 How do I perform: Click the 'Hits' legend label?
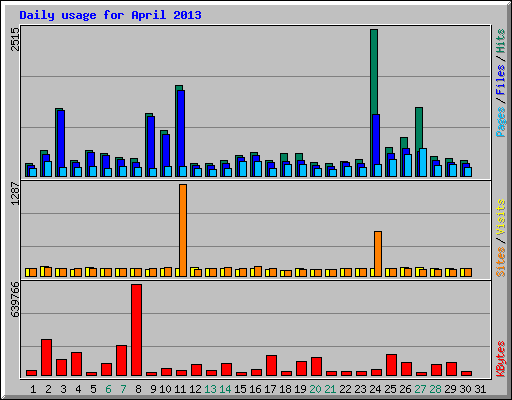501,41
